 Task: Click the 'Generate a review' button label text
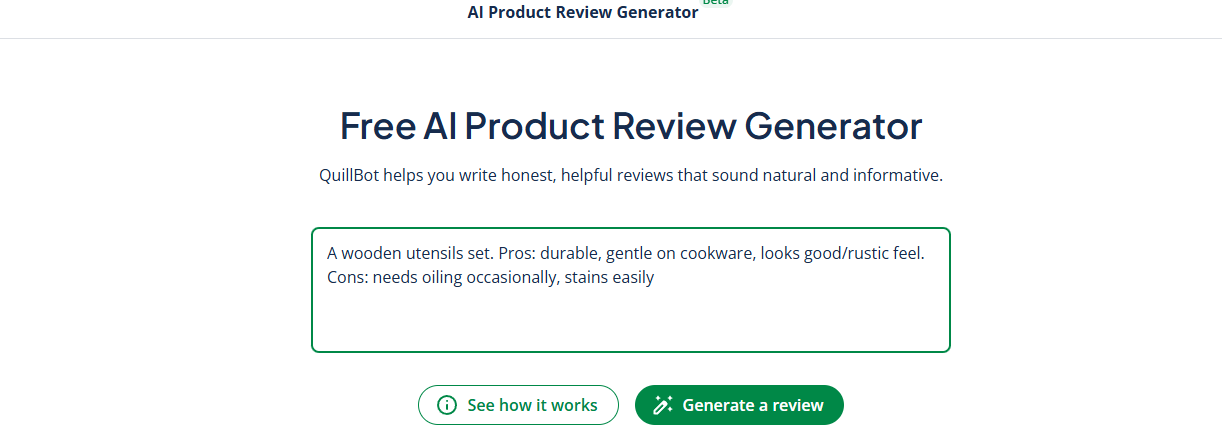(753, 405)
